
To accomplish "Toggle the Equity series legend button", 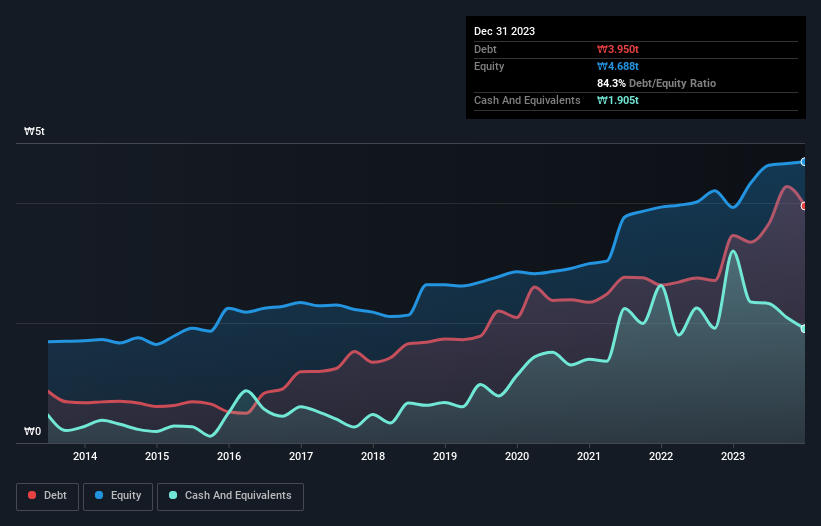I will coord(118,496).
